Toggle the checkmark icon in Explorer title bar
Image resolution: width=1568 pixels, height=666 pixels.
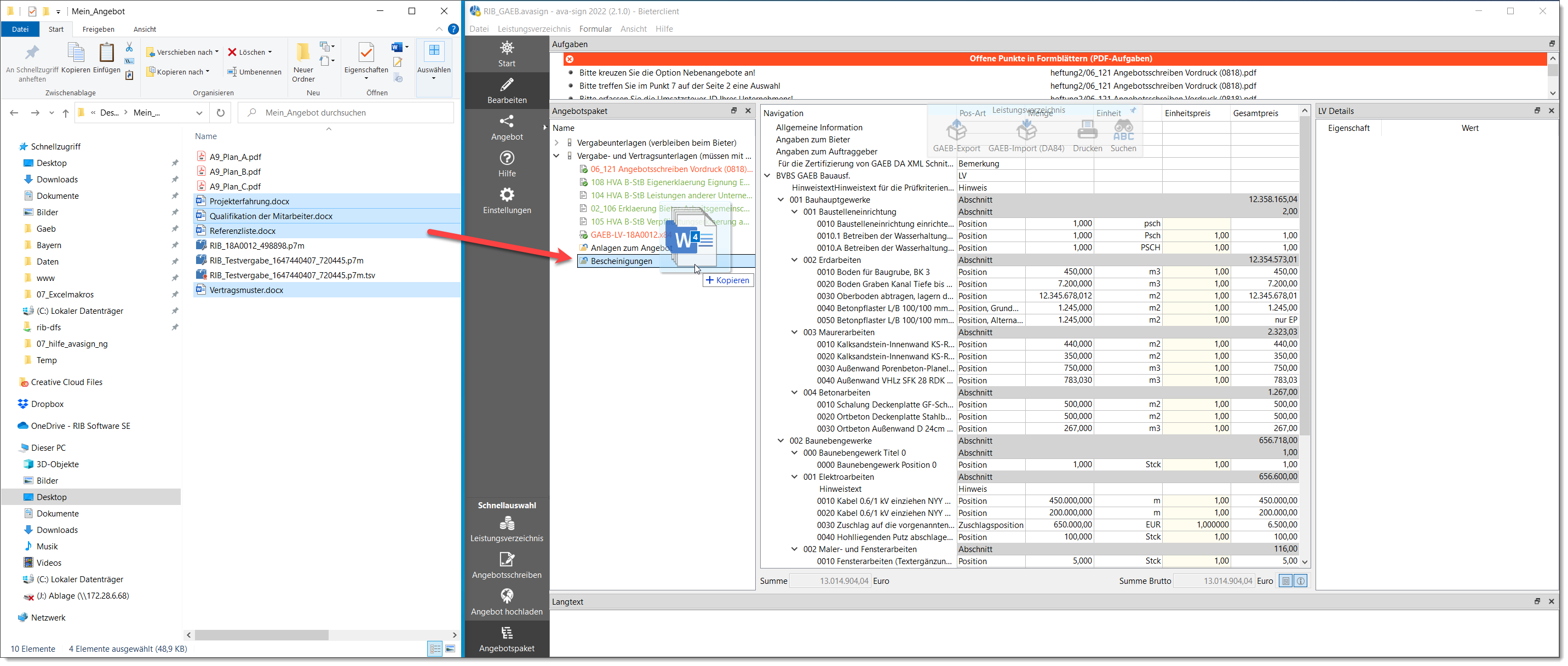tap(32, 11)
